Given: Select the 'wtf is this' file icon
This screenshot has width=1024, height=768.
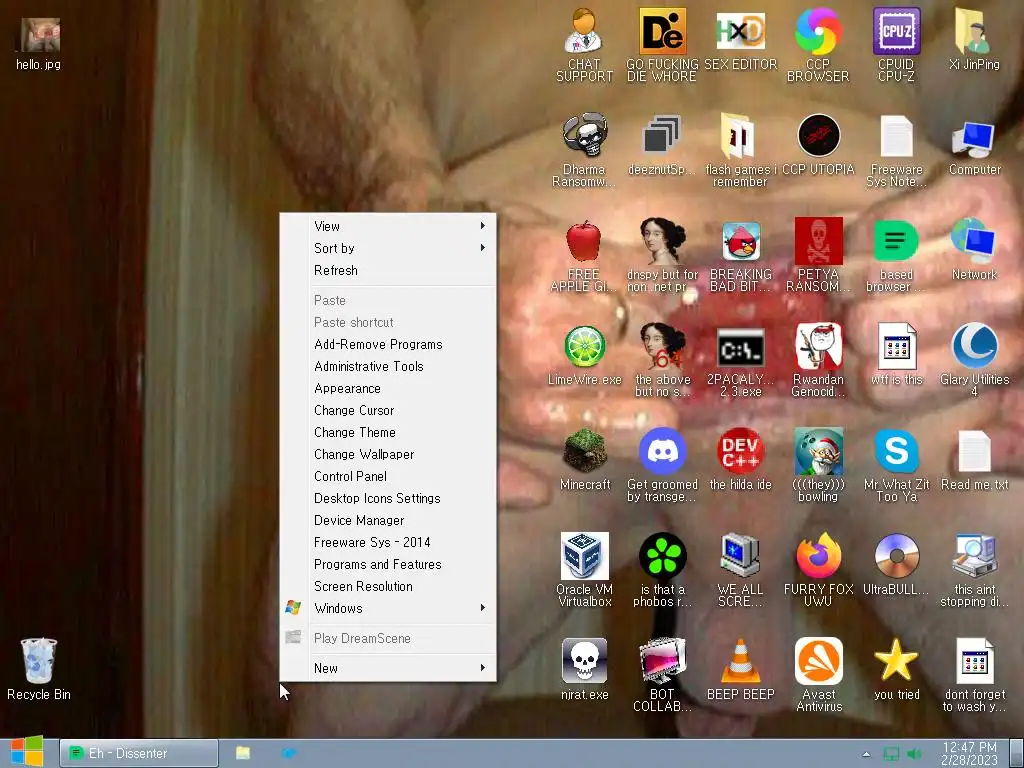Looking at the screenshot, I should click(x=896, y=355).
